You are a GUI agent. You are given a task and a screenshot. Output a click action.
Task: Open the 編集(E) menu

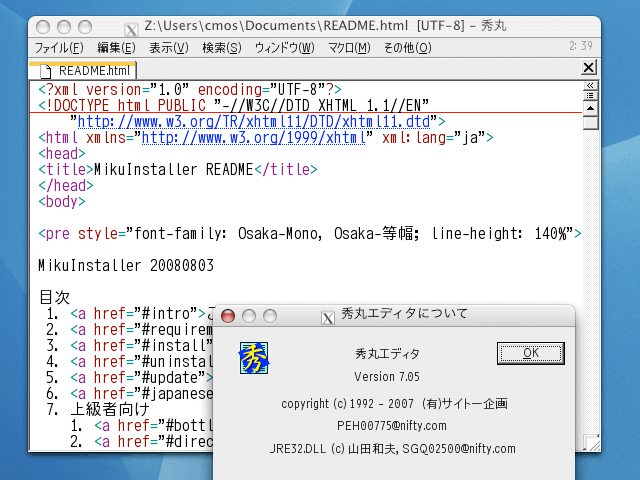tap(116, 48)
